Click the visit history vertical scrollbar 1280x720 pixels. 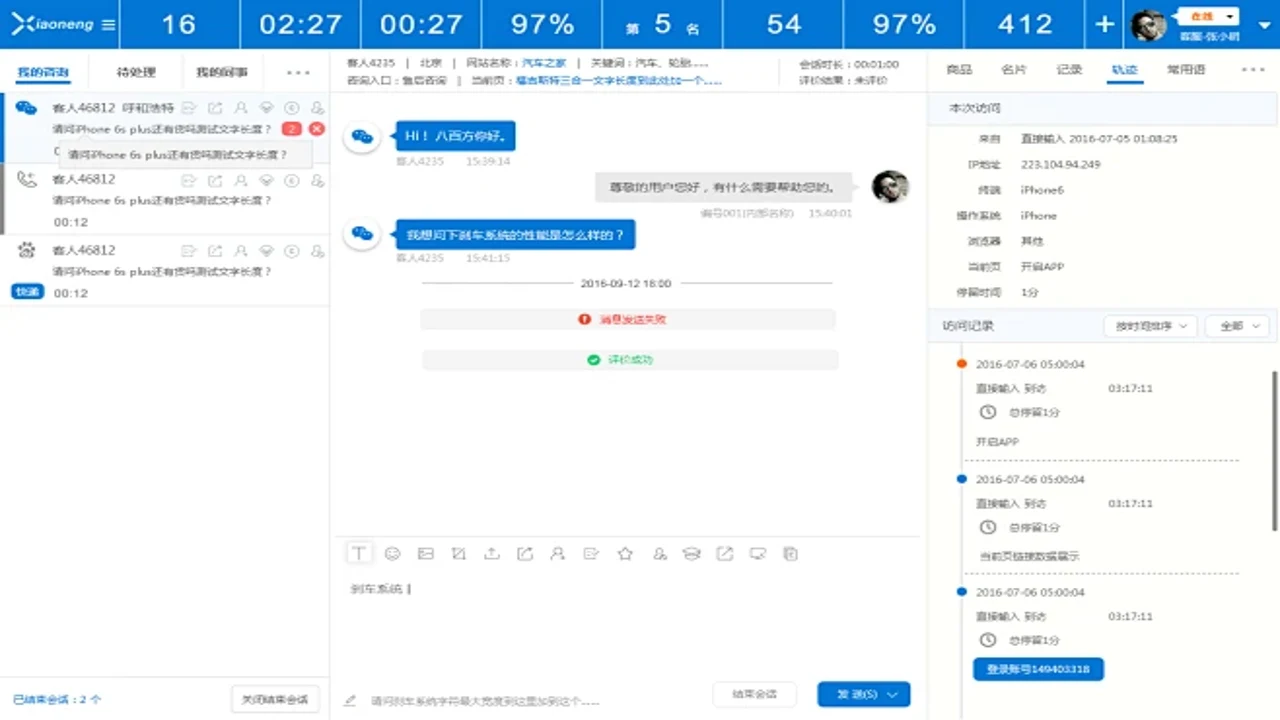click(x=1274, y=450)
